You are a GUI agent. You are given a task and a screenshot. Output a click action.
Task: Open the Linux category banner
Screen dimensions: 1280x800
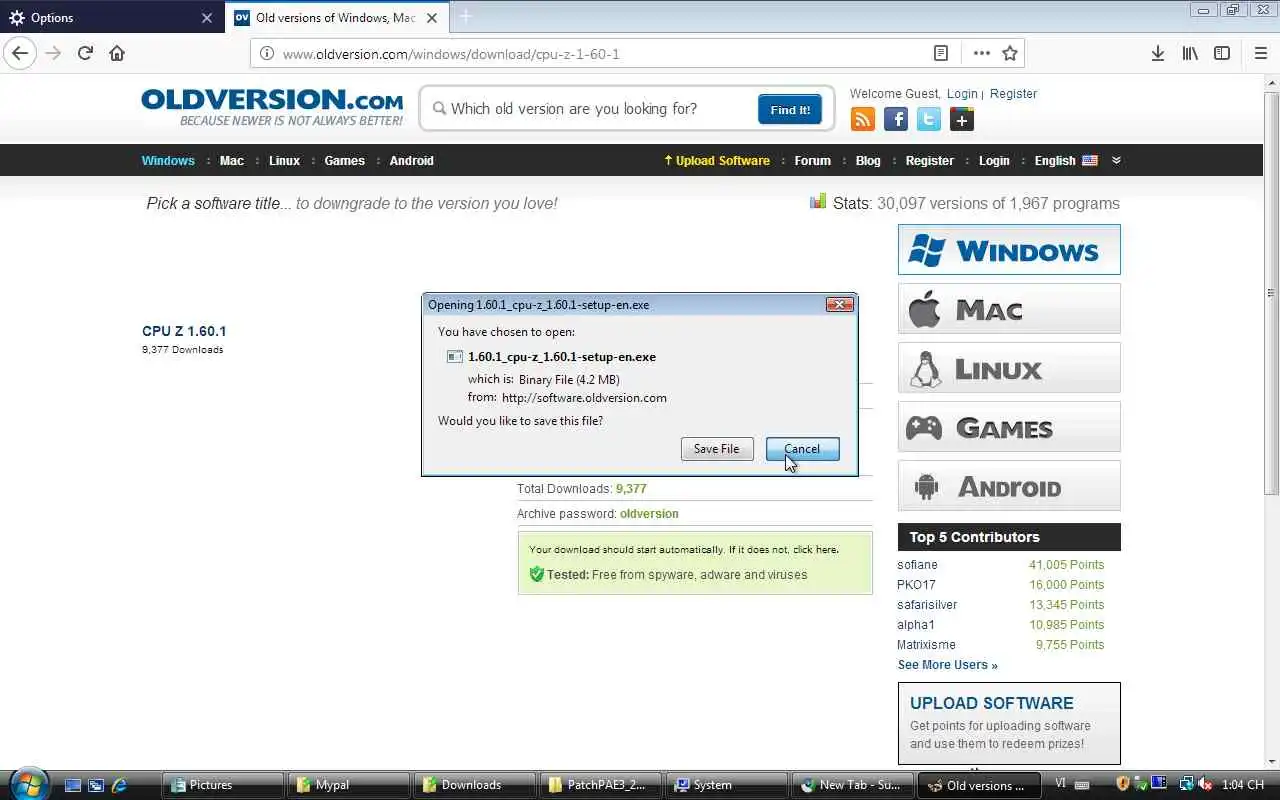(x=1009, y=368)
